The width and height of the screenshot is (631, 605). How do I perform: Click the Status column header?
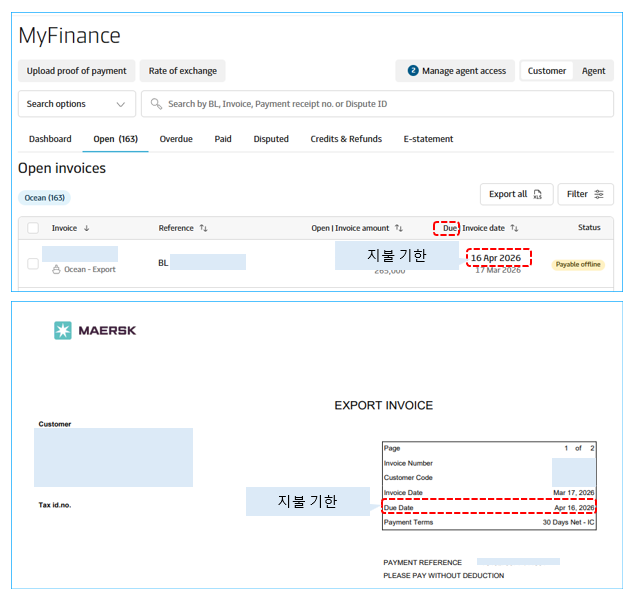click(589, 227)
